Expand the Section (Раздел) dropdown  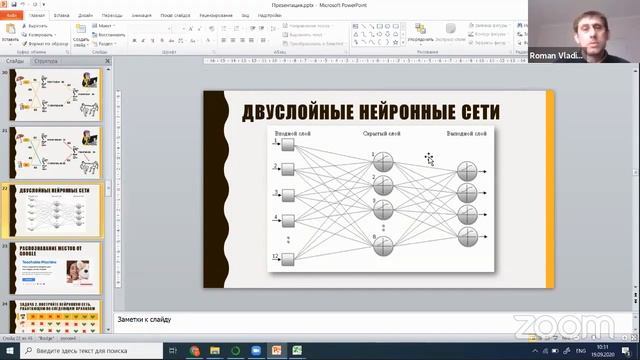pos(105,44)
